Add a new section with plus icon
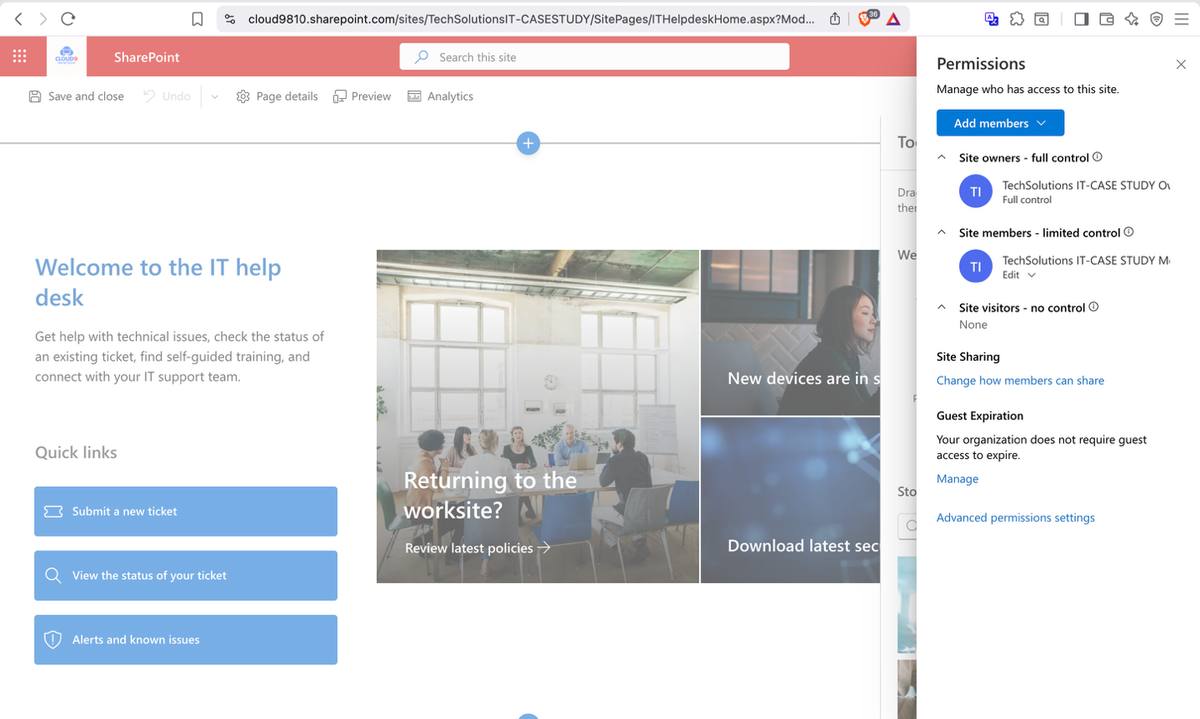This screenshot has width=1200, height=719. (528, 143)
